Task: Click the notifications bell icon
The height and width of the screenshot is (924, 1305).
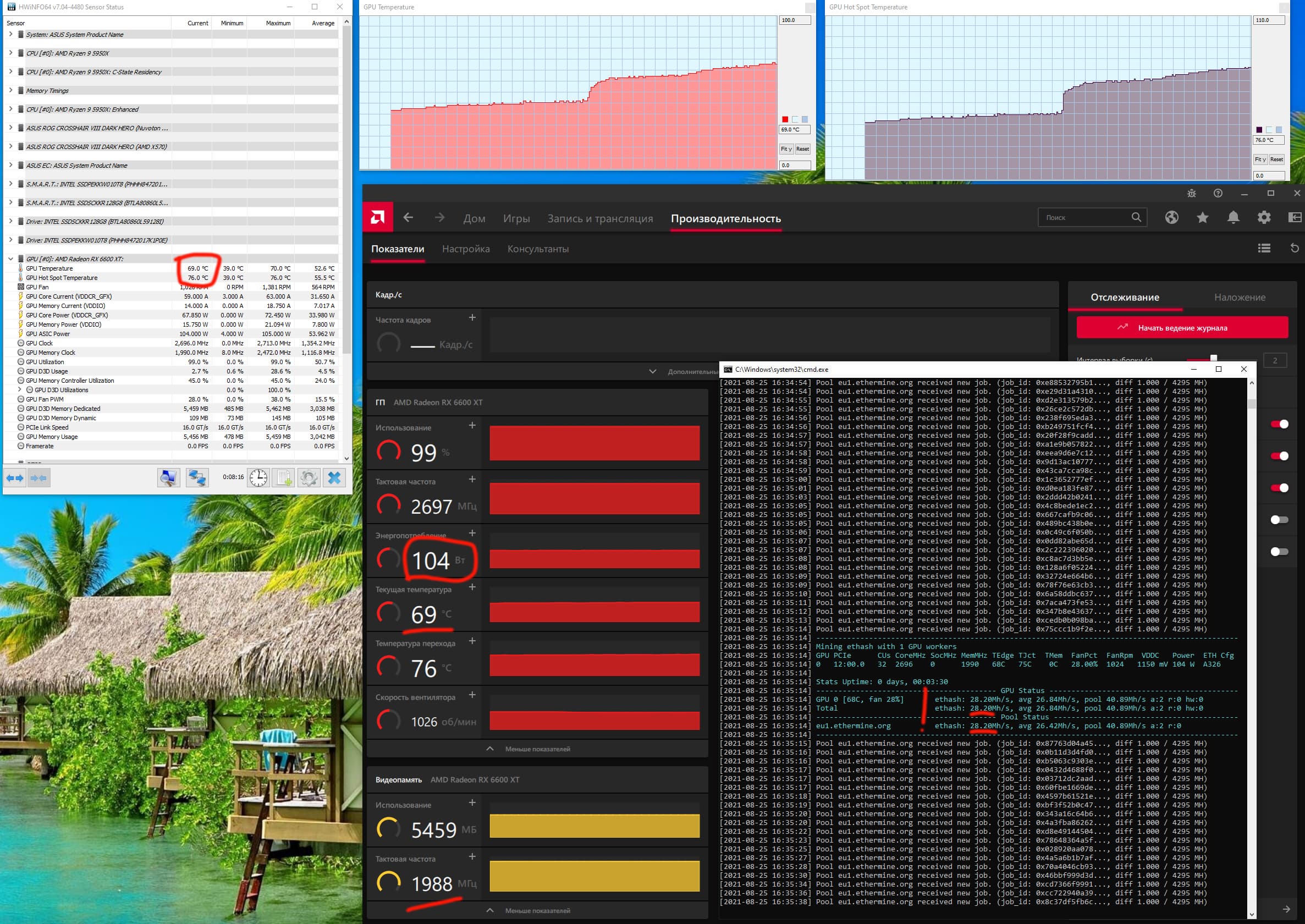Action: [1233, 217]
